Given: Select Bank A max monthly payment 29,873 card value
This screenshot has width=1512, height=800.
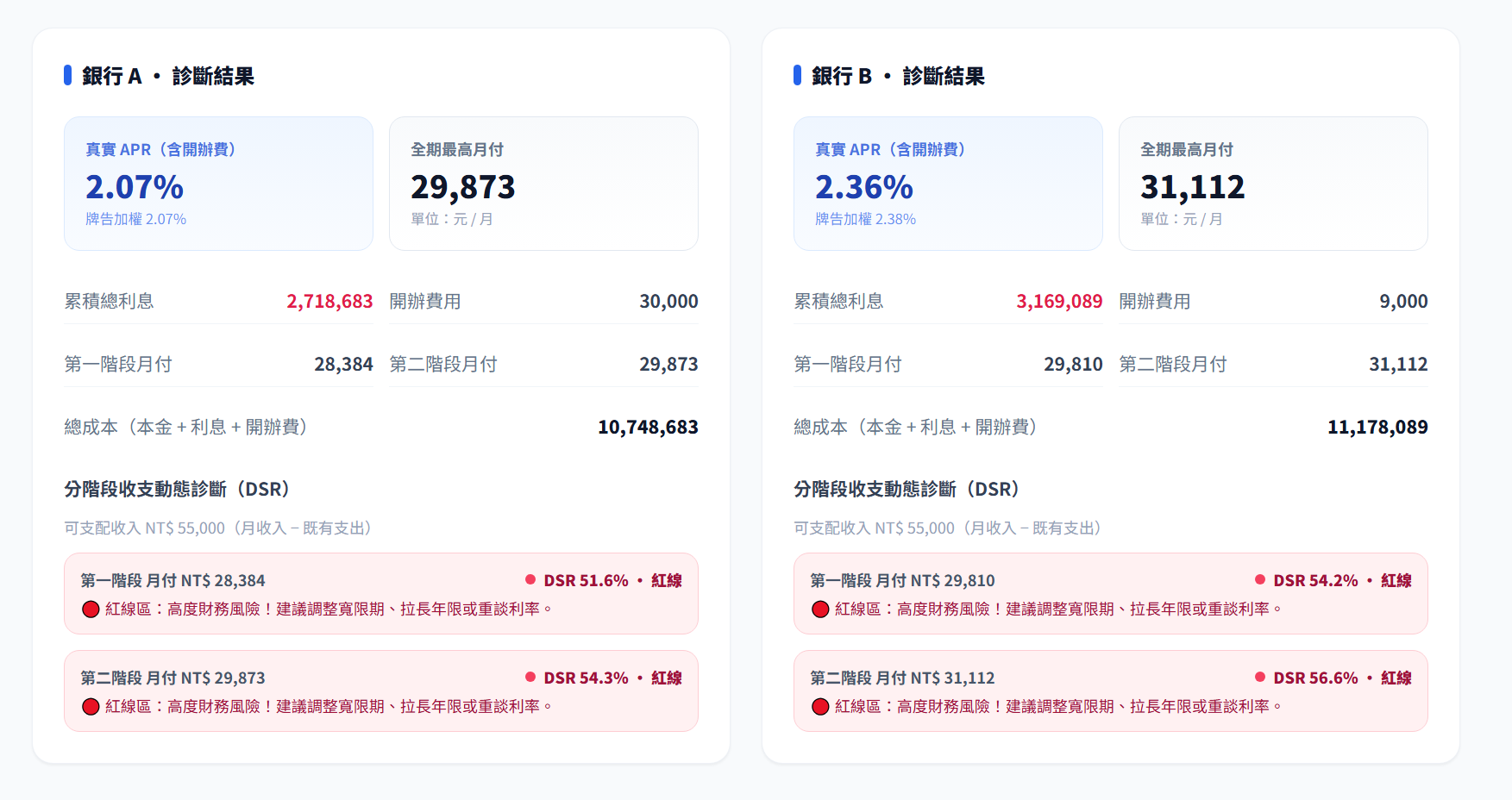Looking at the screenshot, I should [x=463, y=187].
